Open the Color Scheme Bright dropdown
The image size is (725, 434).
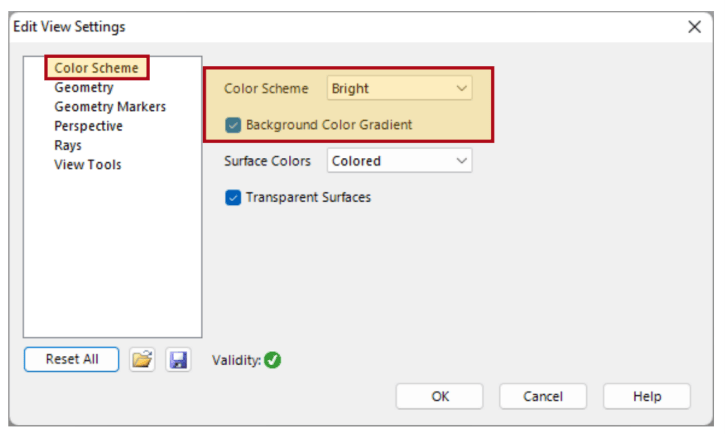click(x=399, y=88)
